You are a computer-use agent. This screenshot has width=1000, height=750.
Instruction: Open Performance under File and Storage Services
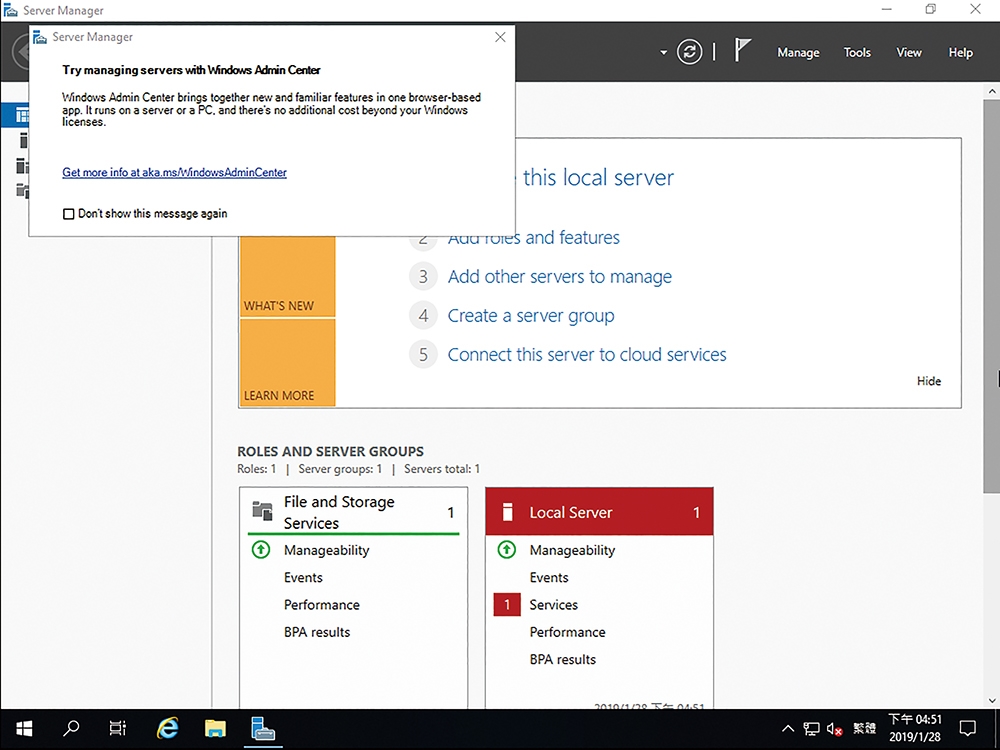coord(322,605)
